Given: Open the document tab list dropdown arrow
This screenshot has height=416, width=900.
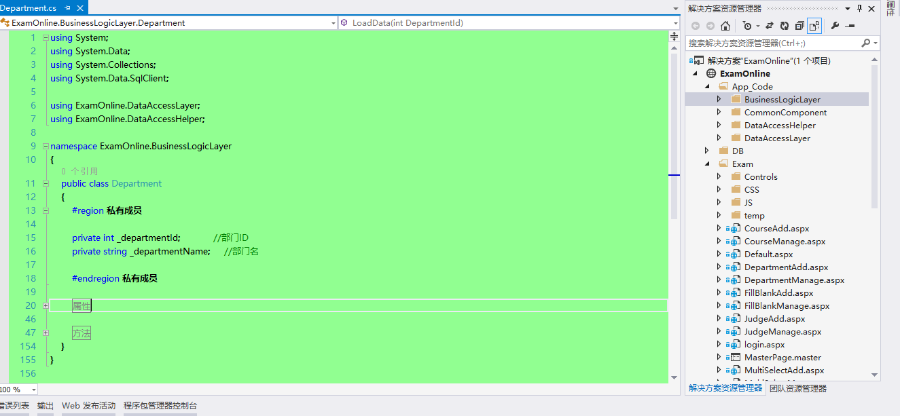Looking at the screenshot, I should pyautogui.click(x=676, y=9).
